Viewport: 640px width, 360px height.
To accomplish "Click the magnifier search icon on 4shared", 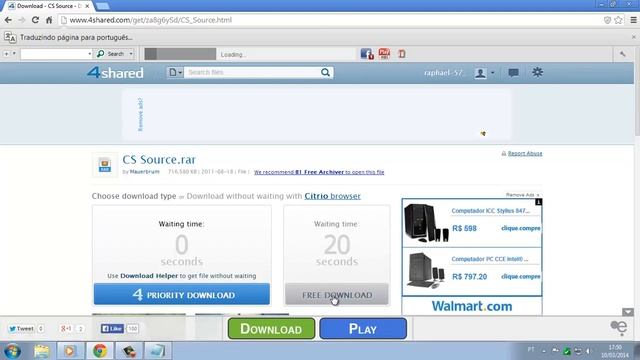I will pos(325,73).
